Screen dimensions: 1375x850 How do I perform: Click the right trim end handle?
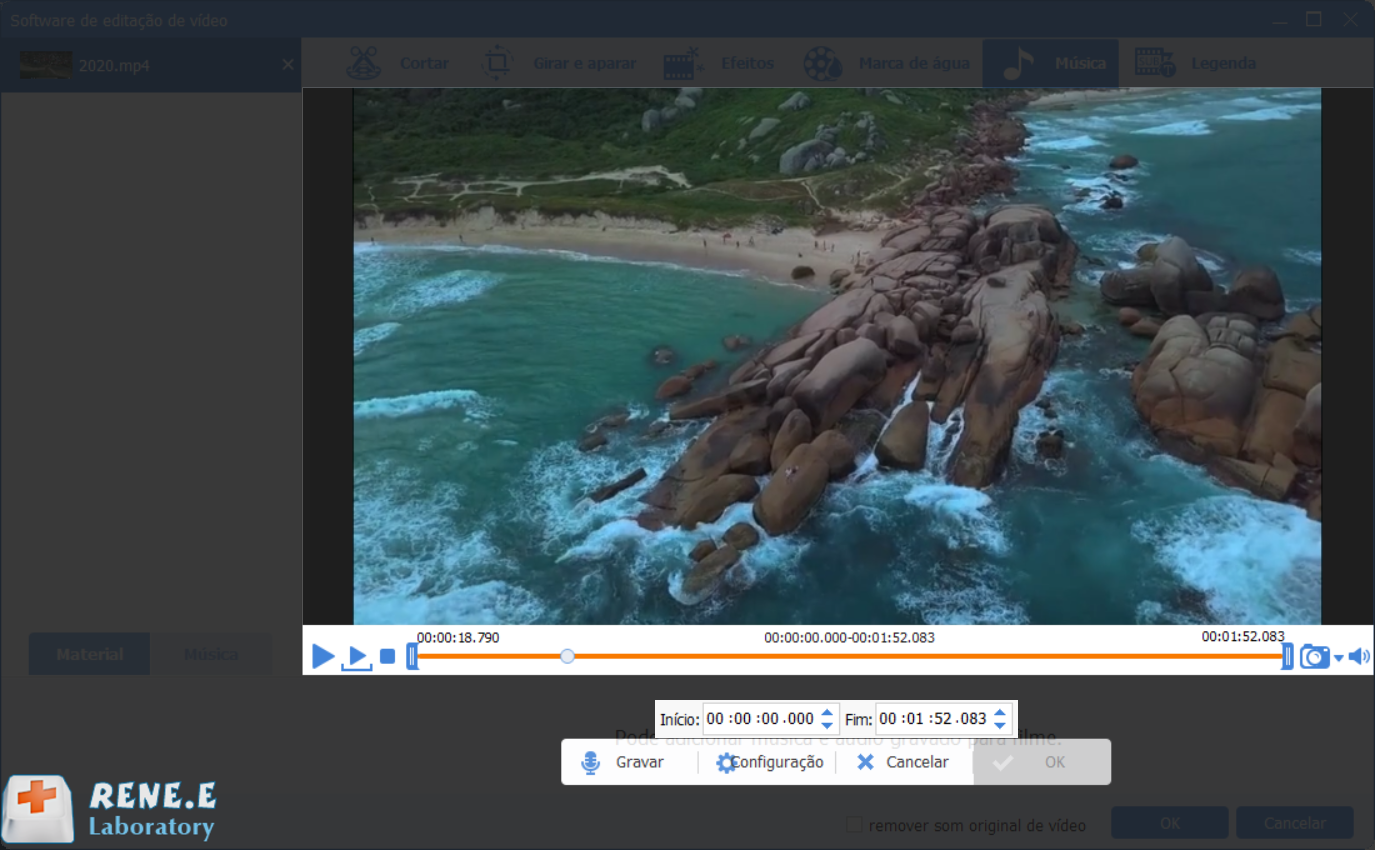[x=1288, y=656]
